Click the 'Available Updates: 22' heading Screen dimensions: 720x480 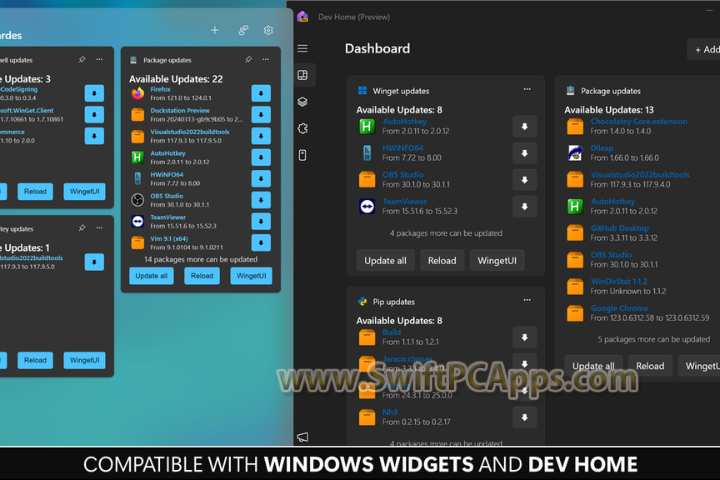176,79
